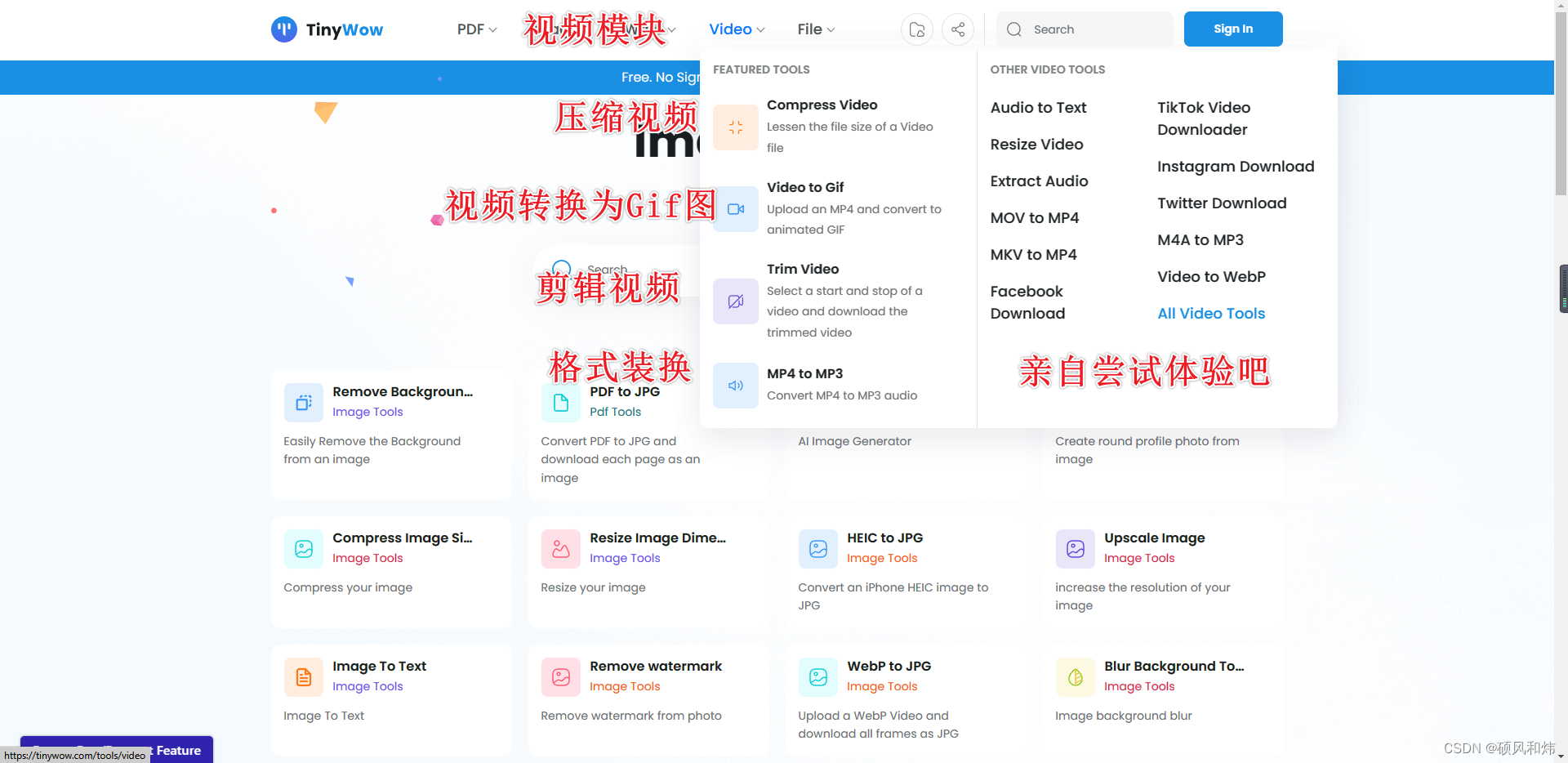Image resolution: width=1568 pixels, height=763 pixels.
Task: Click the header Search input field
Action: (x=1085, y=29)
